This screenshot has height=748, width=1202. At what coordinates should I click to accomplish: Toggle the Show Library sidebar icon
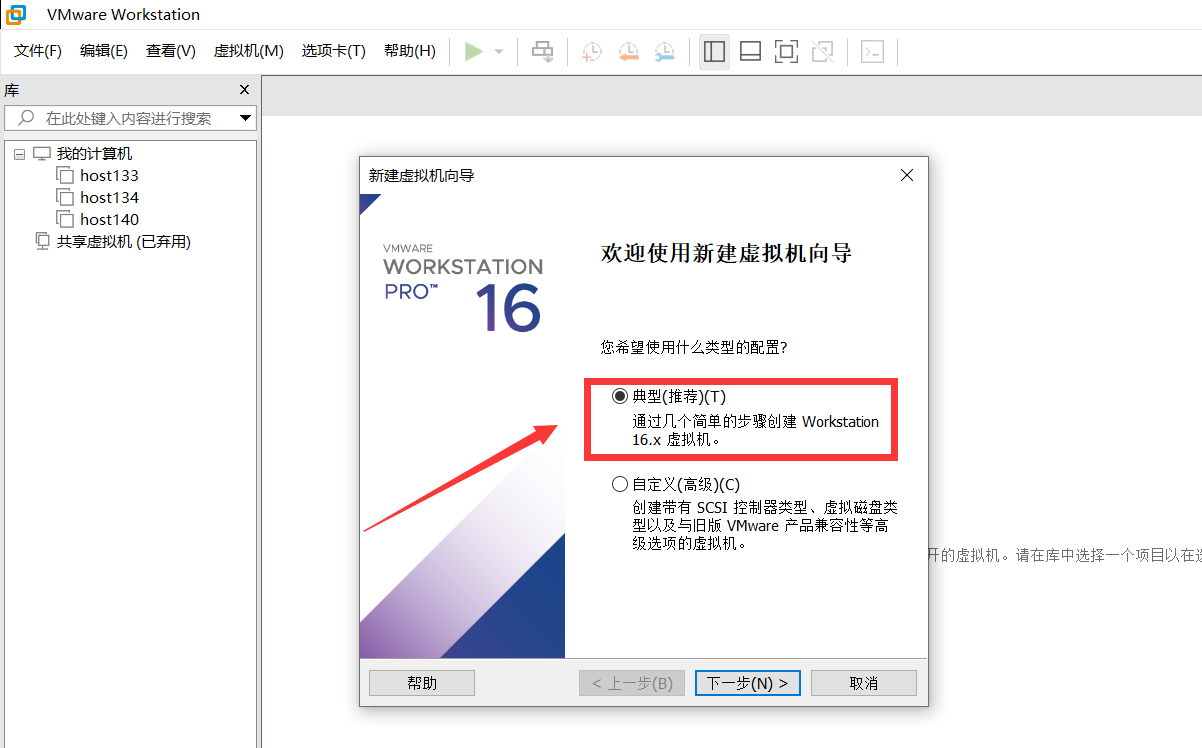[x=714, y=51]
